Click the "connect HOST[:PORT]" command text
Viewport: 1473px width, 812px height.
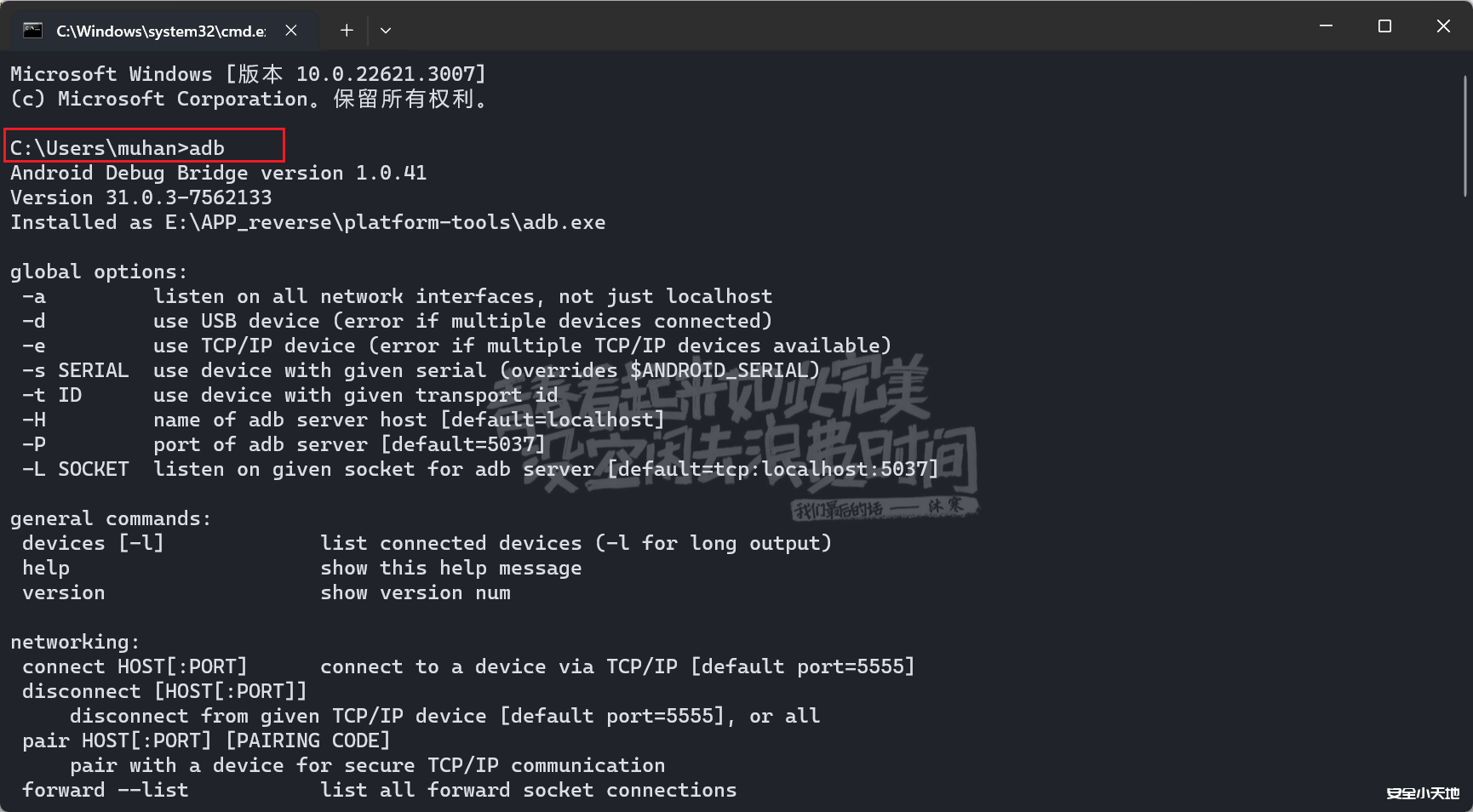point(135,666)
